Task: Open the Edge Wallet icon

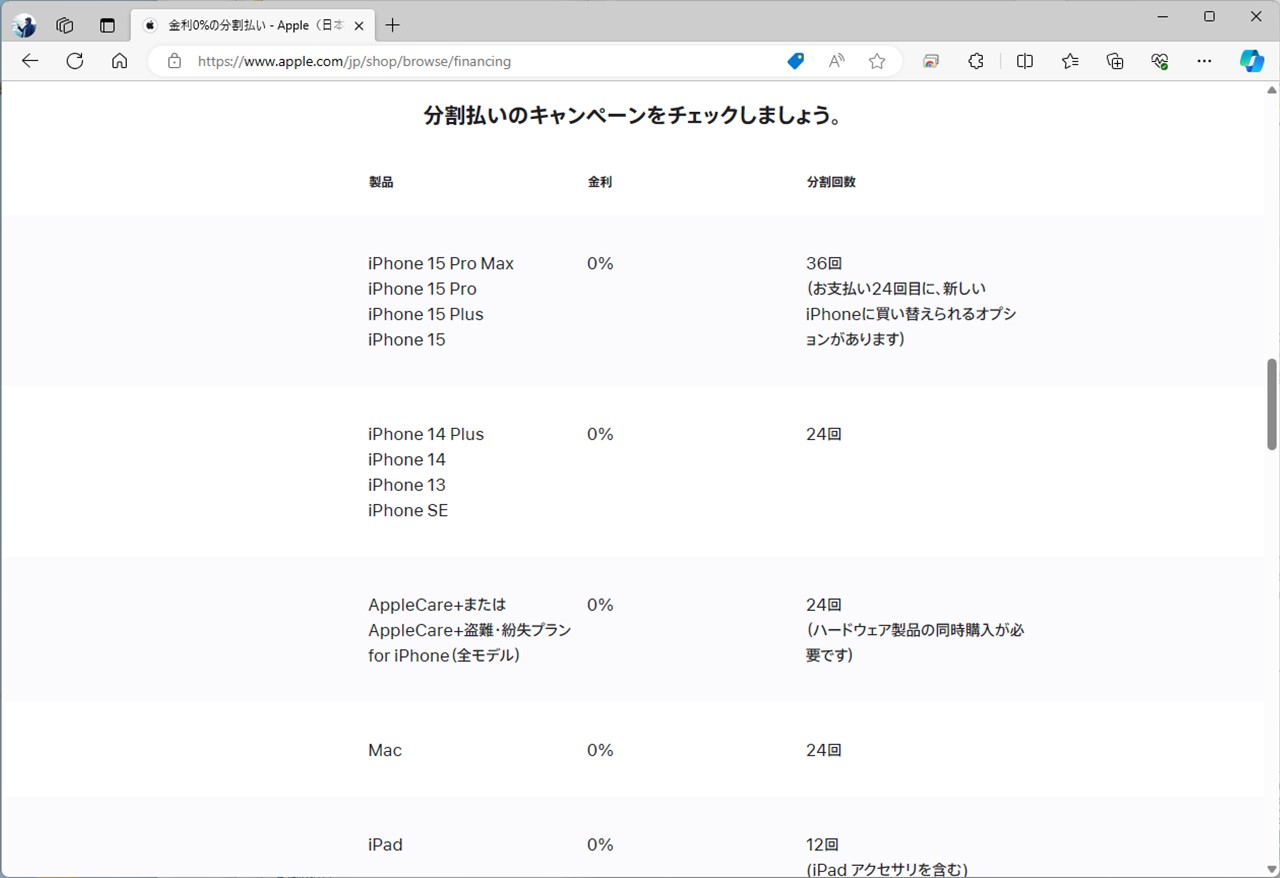Action: 795,61
